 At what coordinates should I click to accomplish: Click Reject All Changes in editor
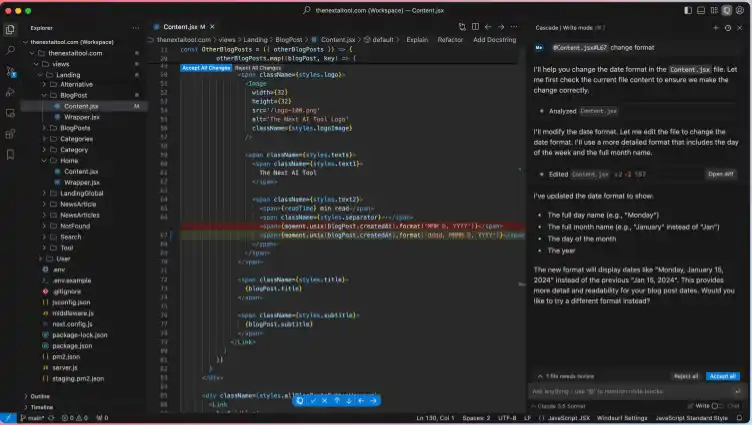point(258,68)
